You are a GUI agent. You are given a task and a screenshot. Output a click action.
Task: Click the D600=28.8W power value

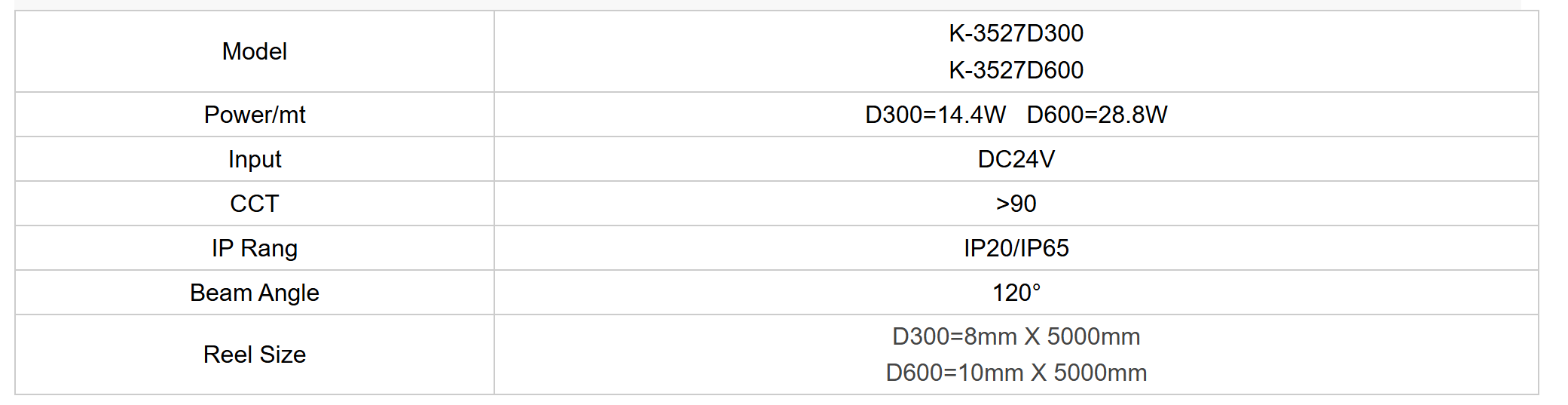(1096, 115)
